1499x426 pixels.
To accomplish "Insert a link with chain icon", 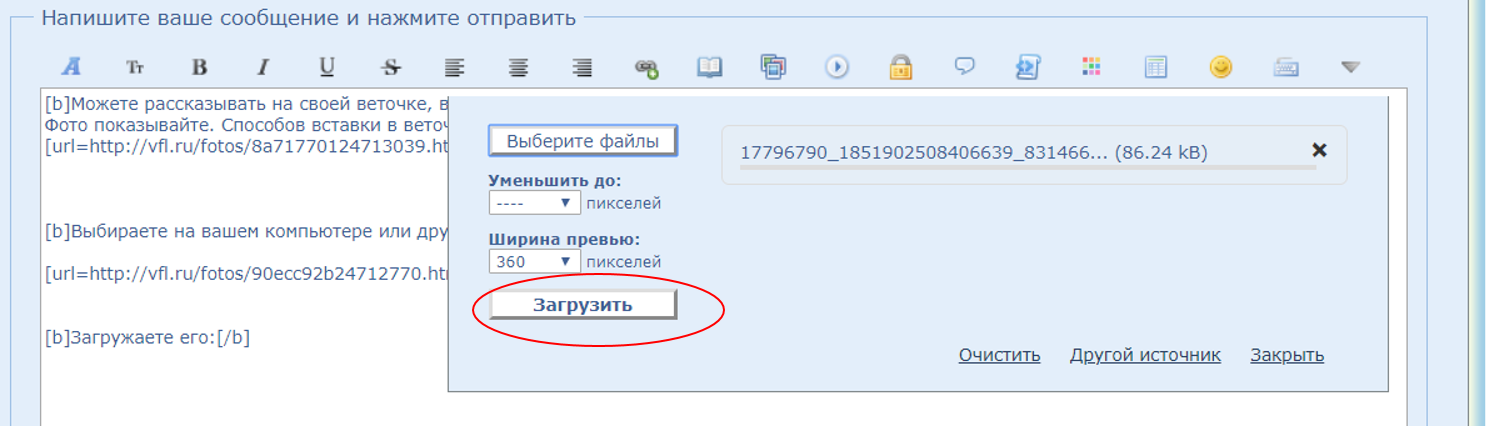I will (646, 68).
